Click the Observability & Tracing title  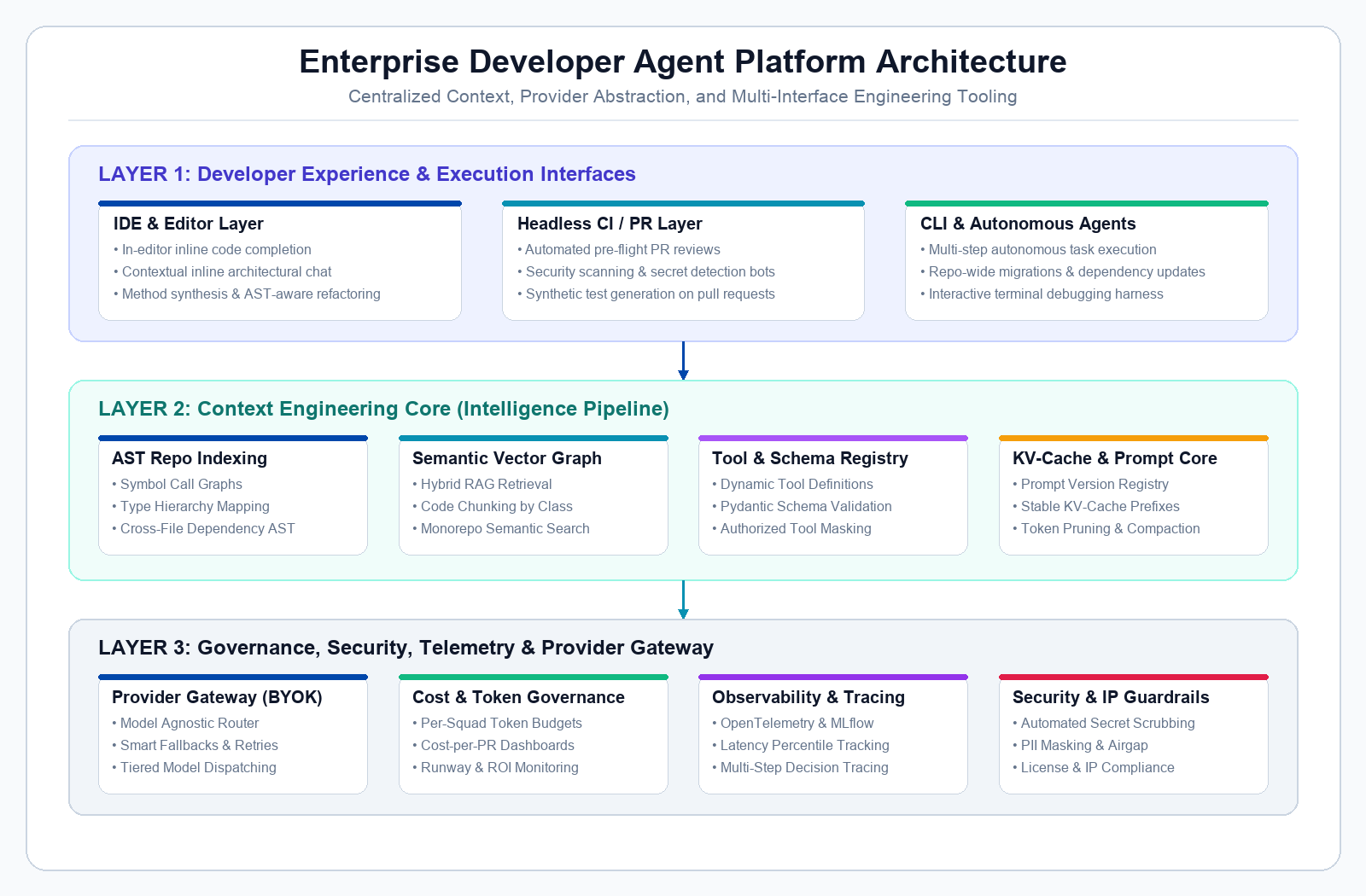point(809,697)
